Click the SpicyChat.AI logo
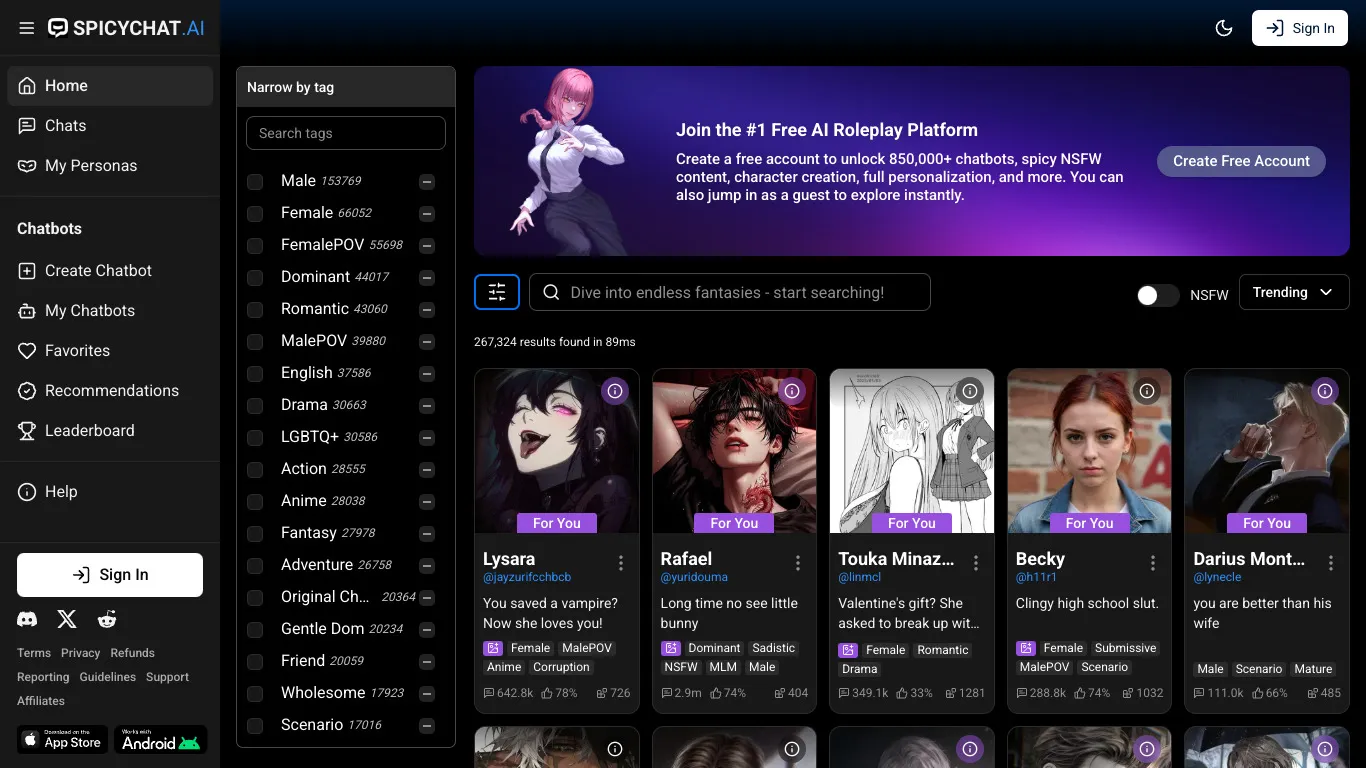Viewport: 1366px width, 768px height. 127,28
